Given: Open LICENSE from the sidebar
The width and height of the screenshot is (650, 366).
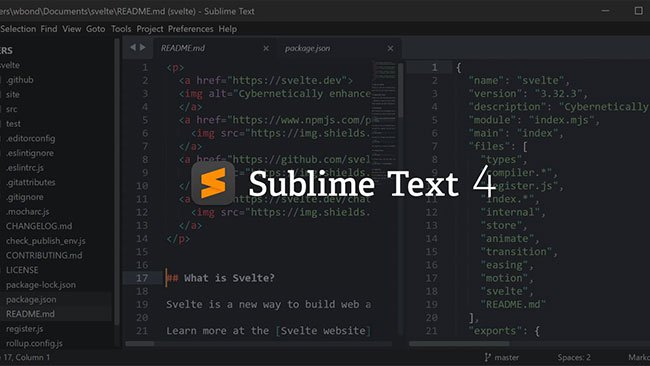Looking at the screenshot, I should click(22, 270).
